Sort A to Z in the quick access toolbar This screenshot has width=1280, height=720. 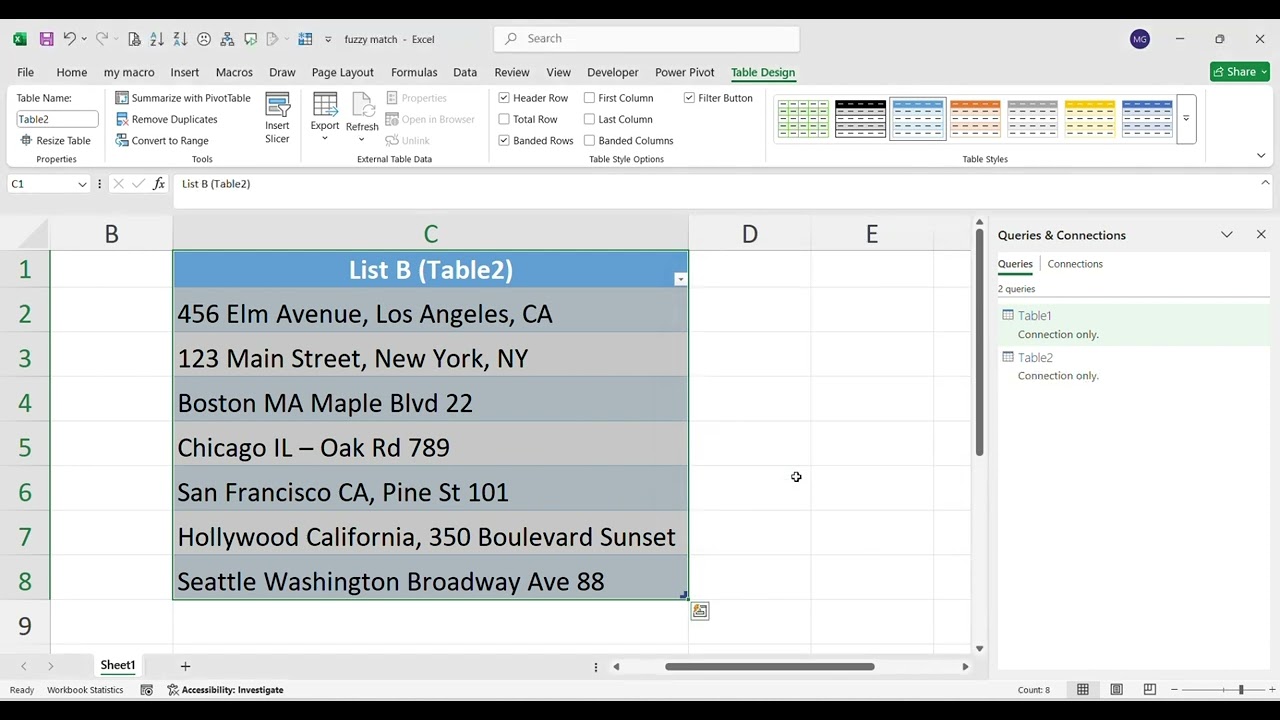[157, 39]
